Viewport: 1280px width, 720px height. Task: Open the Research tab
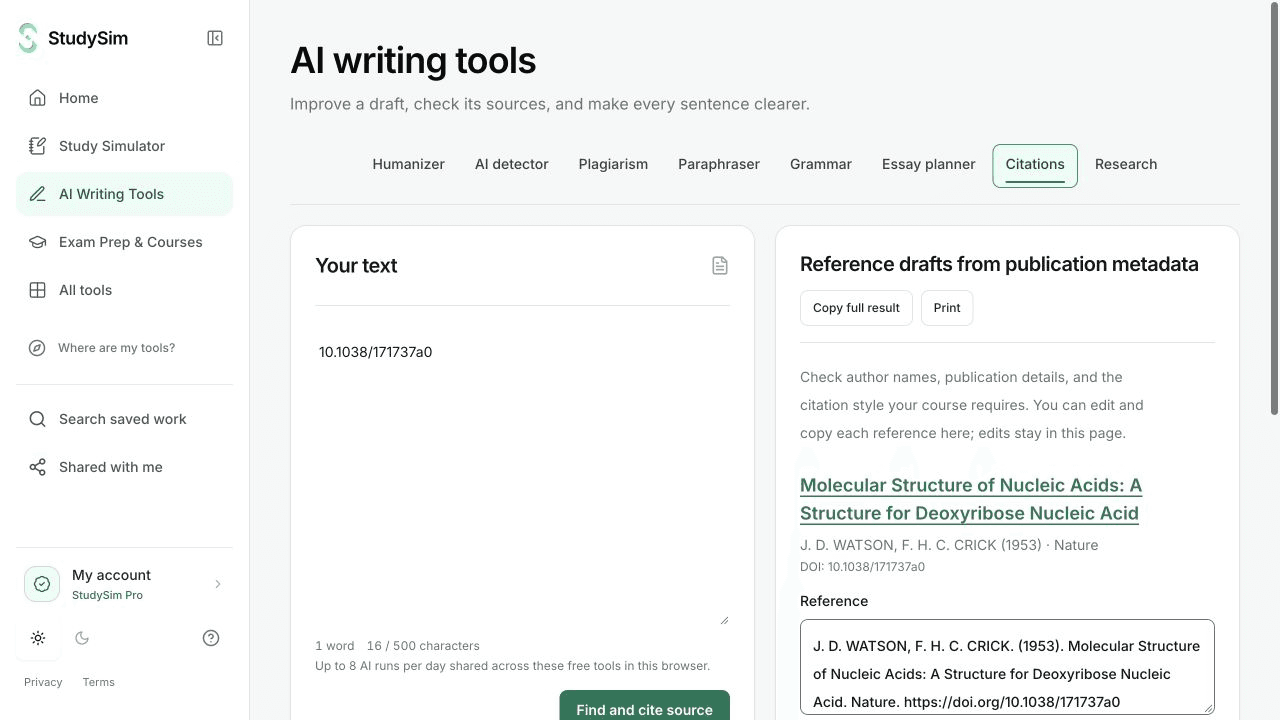1126,165
